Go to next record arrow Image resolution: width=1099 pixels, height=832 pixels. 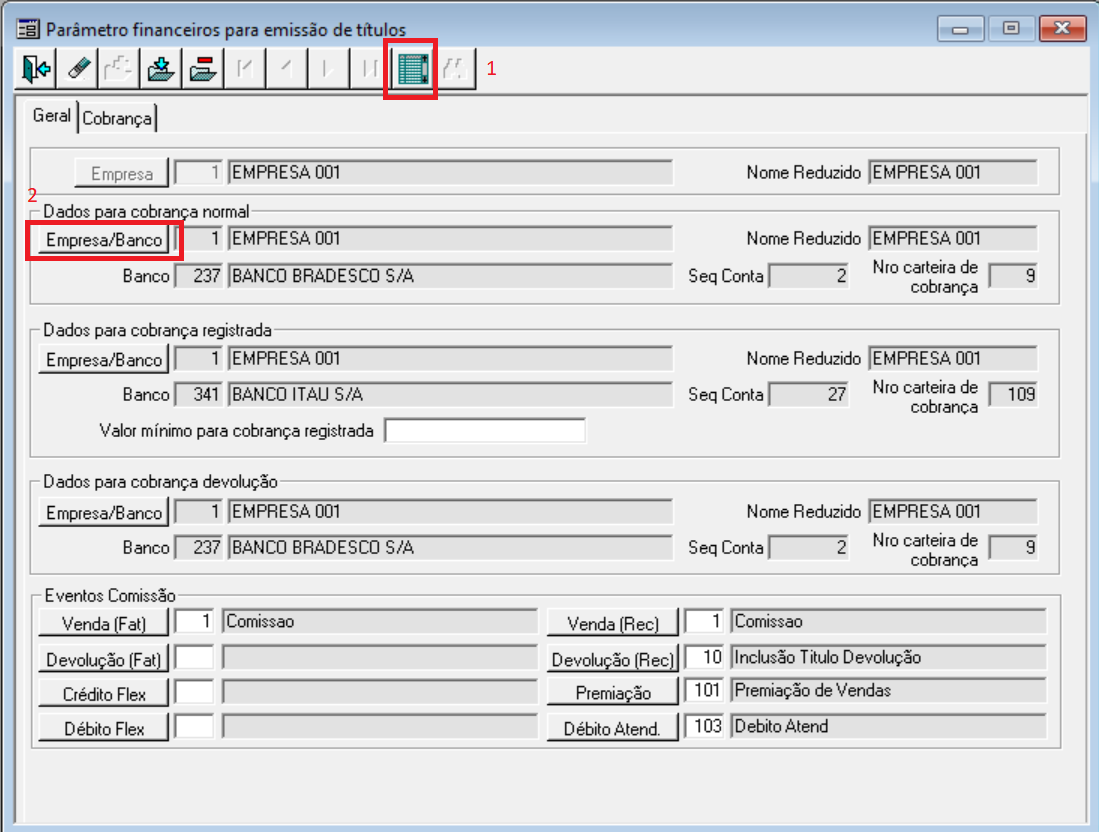coord(327,69)
